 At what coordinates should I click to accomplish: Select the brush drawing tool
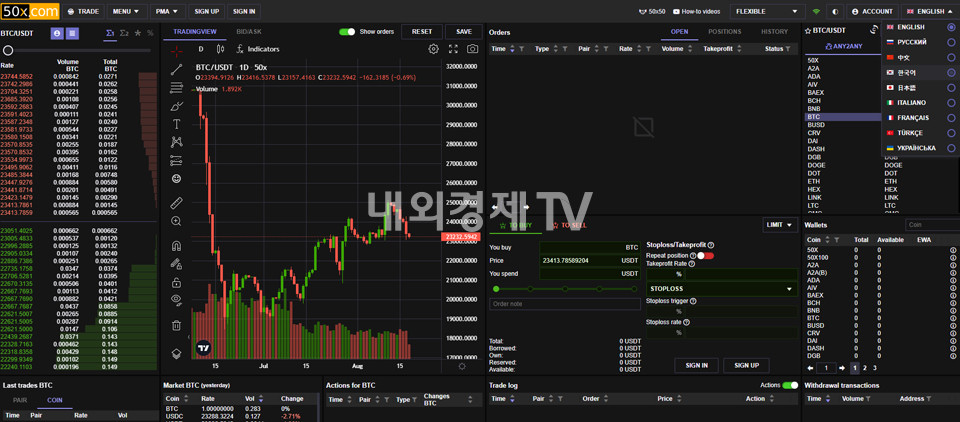click(176, 106)
